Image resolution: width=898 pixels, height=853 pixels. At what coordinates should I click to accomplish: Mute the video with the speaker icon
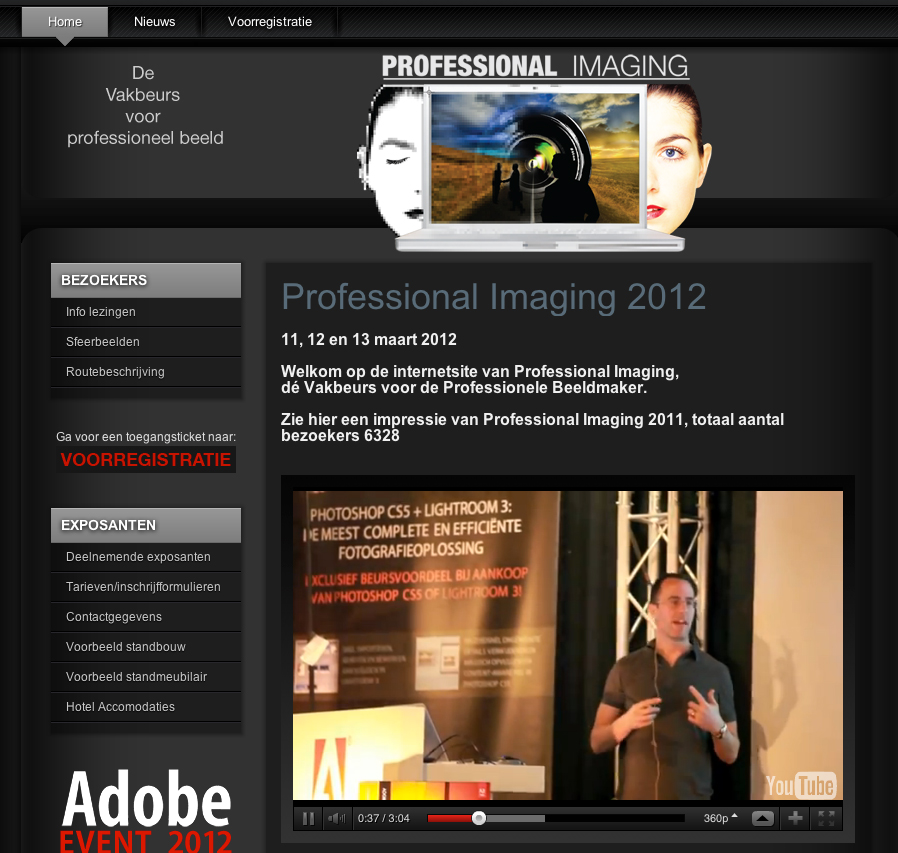(336, 818)
